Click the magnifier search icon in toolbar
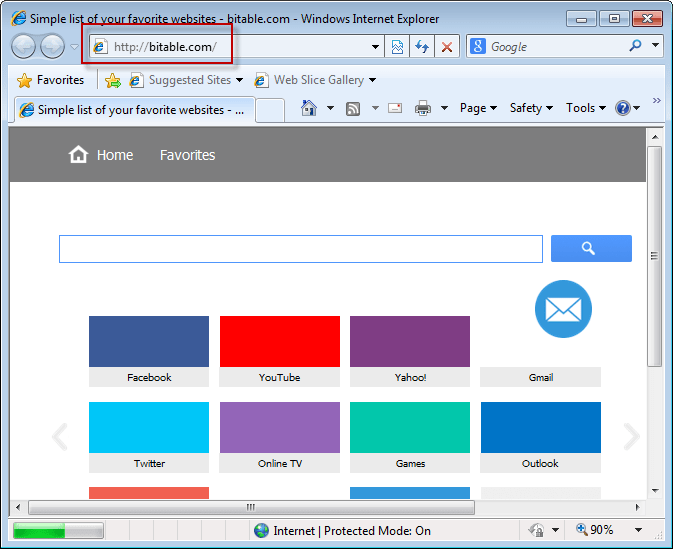The width and height of the screenshot is (673, 549). click(635, 45)
